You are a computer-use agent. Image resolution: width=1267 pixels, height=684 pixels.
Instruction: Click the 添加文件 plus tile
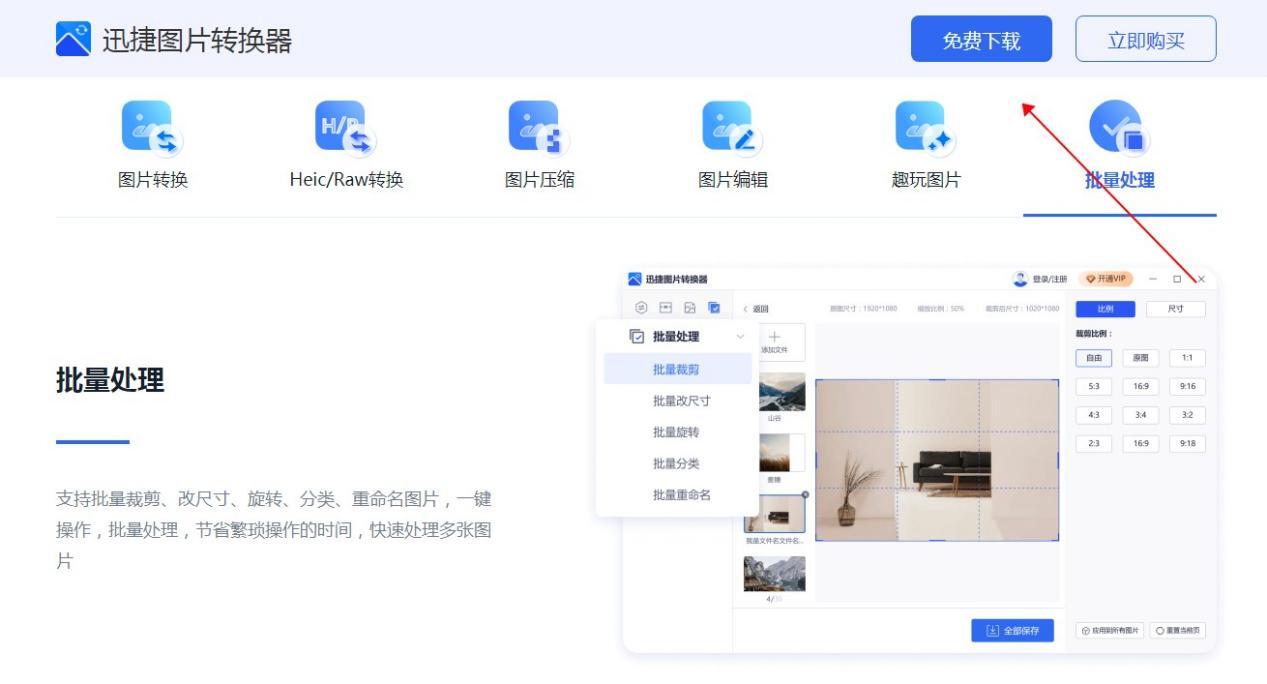[x=774, y=342]
